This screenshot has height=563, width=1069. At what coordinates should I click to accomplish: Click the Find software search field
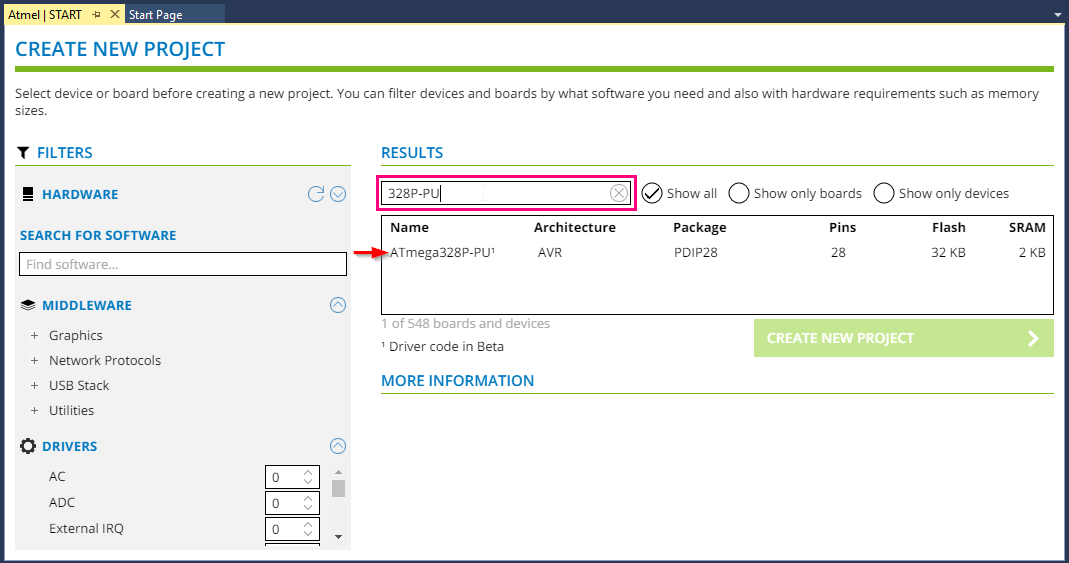[x=183, y=264]
